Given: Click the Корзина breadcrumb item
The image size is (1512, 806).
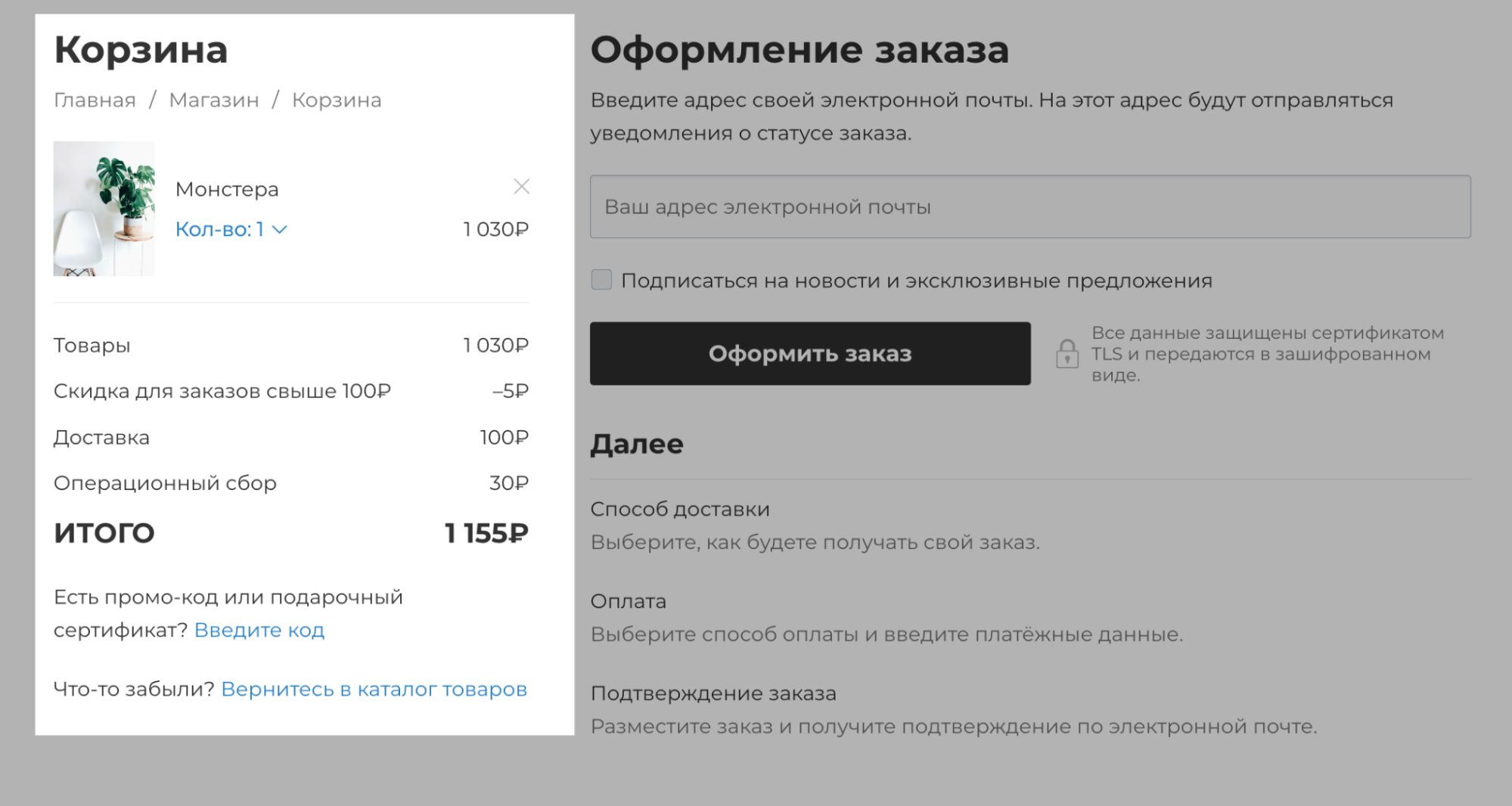Looking at the screenshot, I should [337, 100].
